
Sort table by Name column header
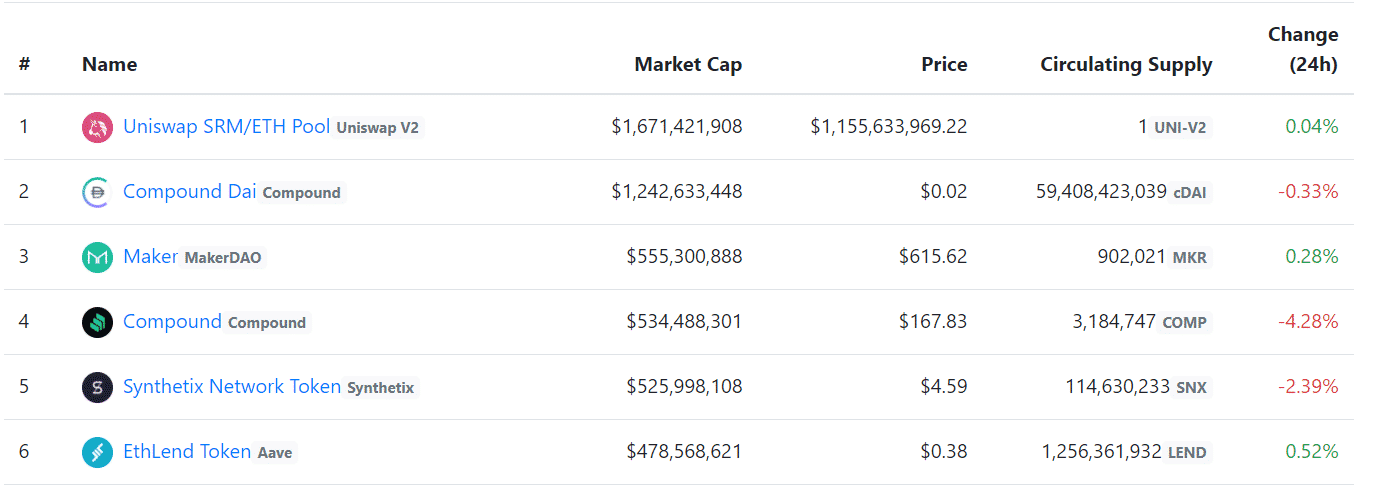click(x=109, y=65)
